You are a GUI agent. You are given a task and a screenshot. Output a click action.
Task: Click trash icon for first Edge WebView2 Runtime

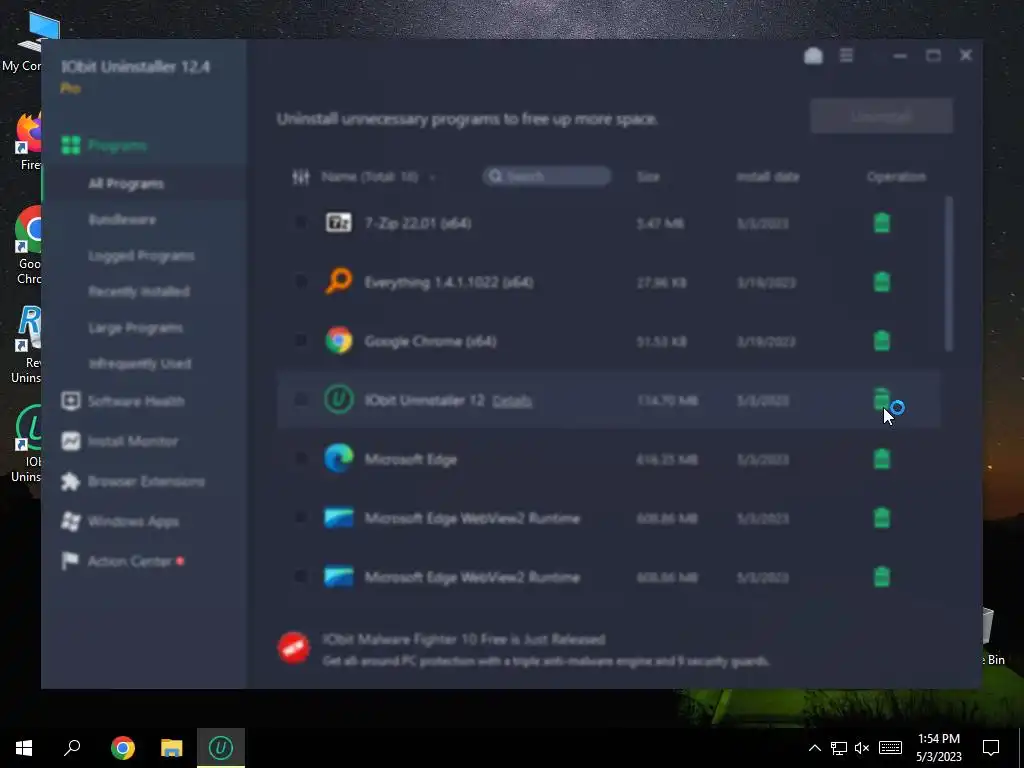pyautogui.click(x=882, y=517)
